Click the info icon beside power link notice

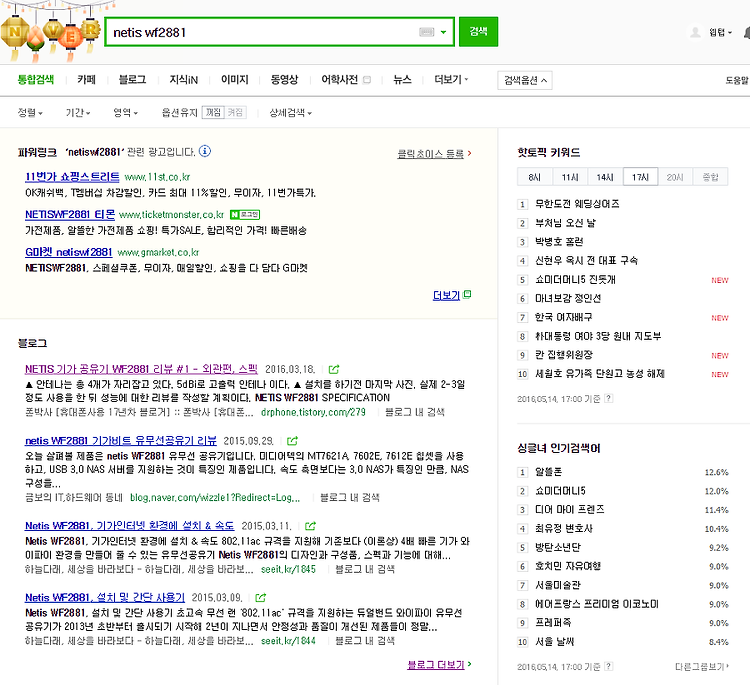[205, 151]
